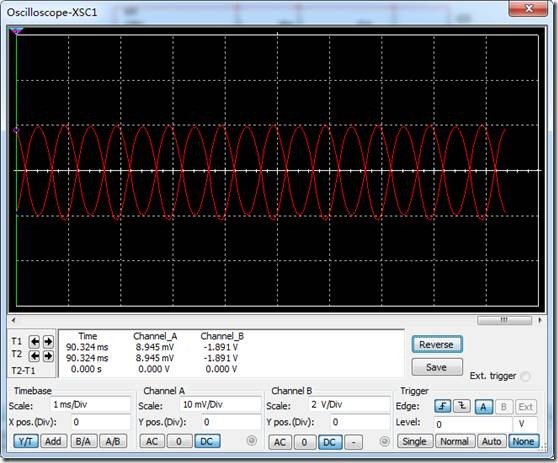Click the Channel B terminal indicator circle
558x463 pixels.
point(384,441)
